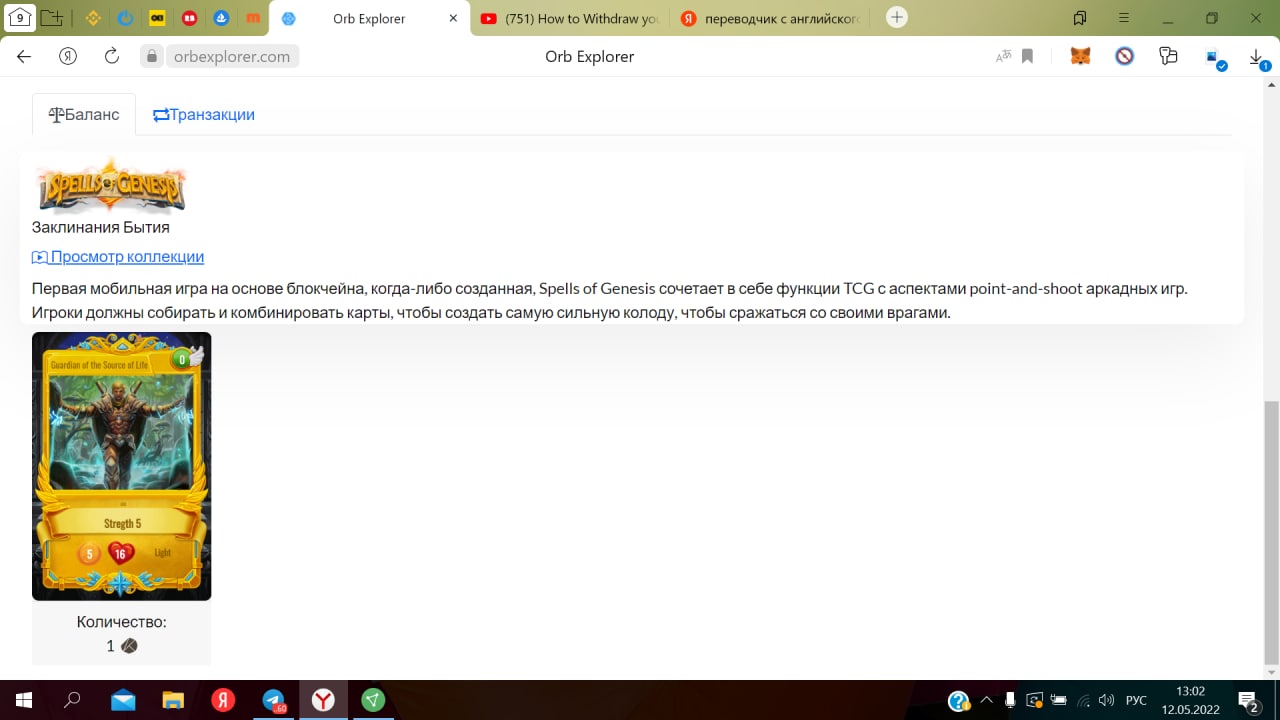Open the clock showing 13:02
The width and height of the screenshot is (1280, 720).
click(x=1190, y=700)
